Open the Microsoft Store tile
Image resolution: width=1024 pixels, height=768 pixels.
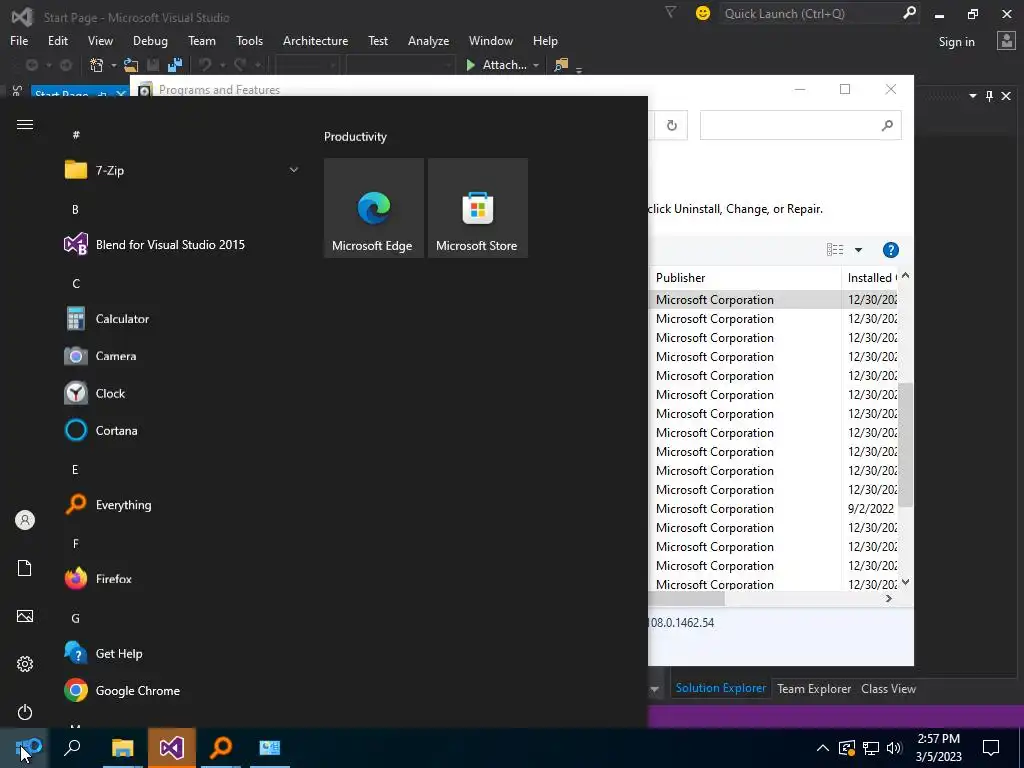point(477,208)
